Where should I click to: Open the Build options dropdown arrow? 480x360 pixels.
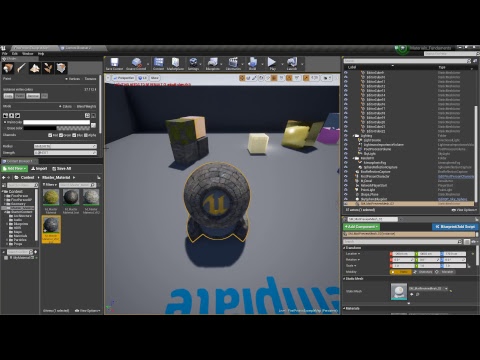tap(263, 64)
